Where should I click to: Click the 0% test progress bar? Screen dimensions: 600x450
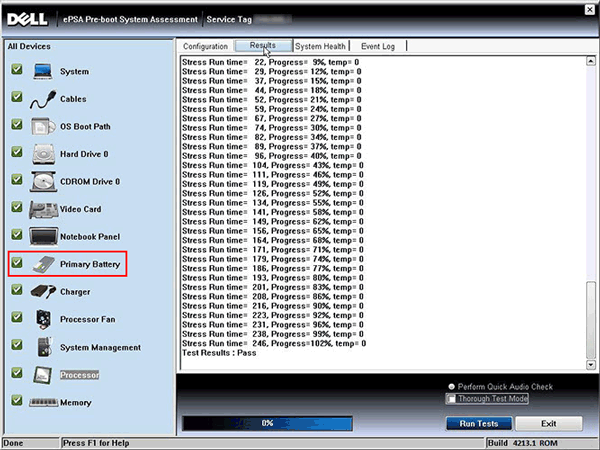pyautogui.click(x=267, y=423)
